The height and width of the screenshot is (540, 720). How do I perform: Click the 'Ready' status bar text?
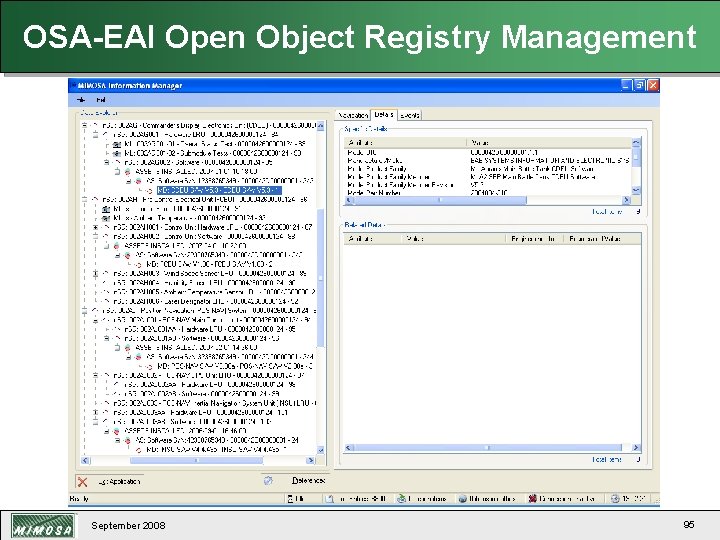click(79, 499)
